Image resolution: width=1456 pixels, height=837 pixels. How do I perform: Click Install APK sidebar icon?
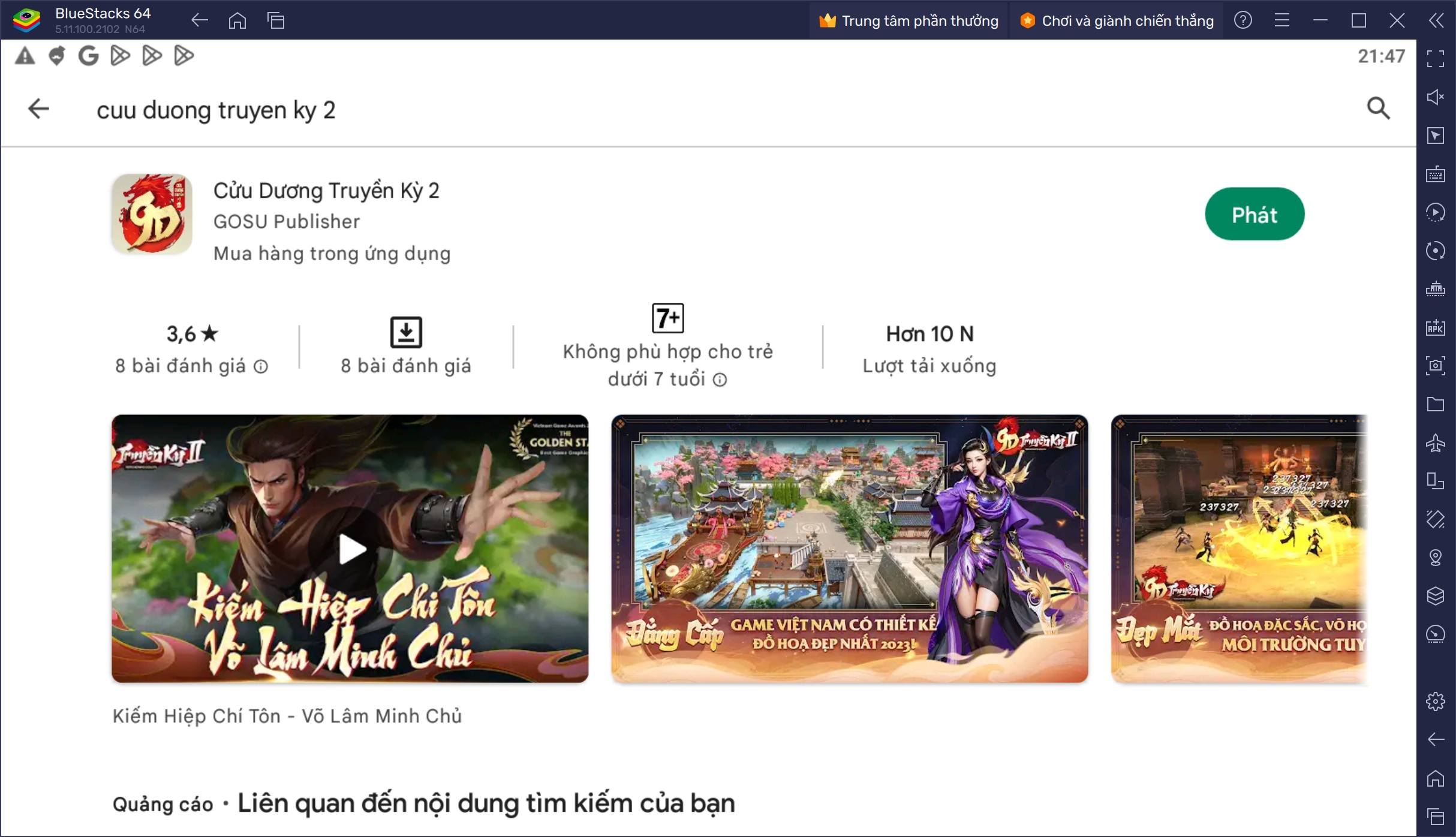(1436, 327)
